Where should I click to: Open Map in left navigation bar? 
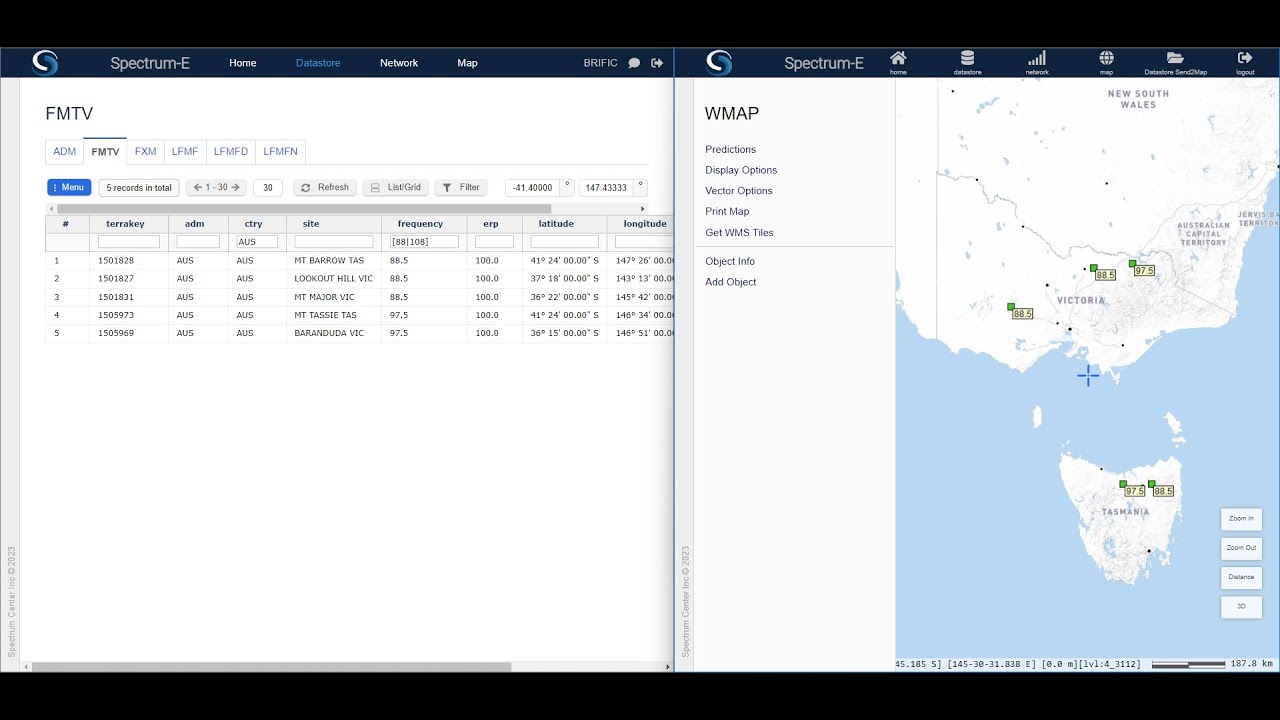467,63
